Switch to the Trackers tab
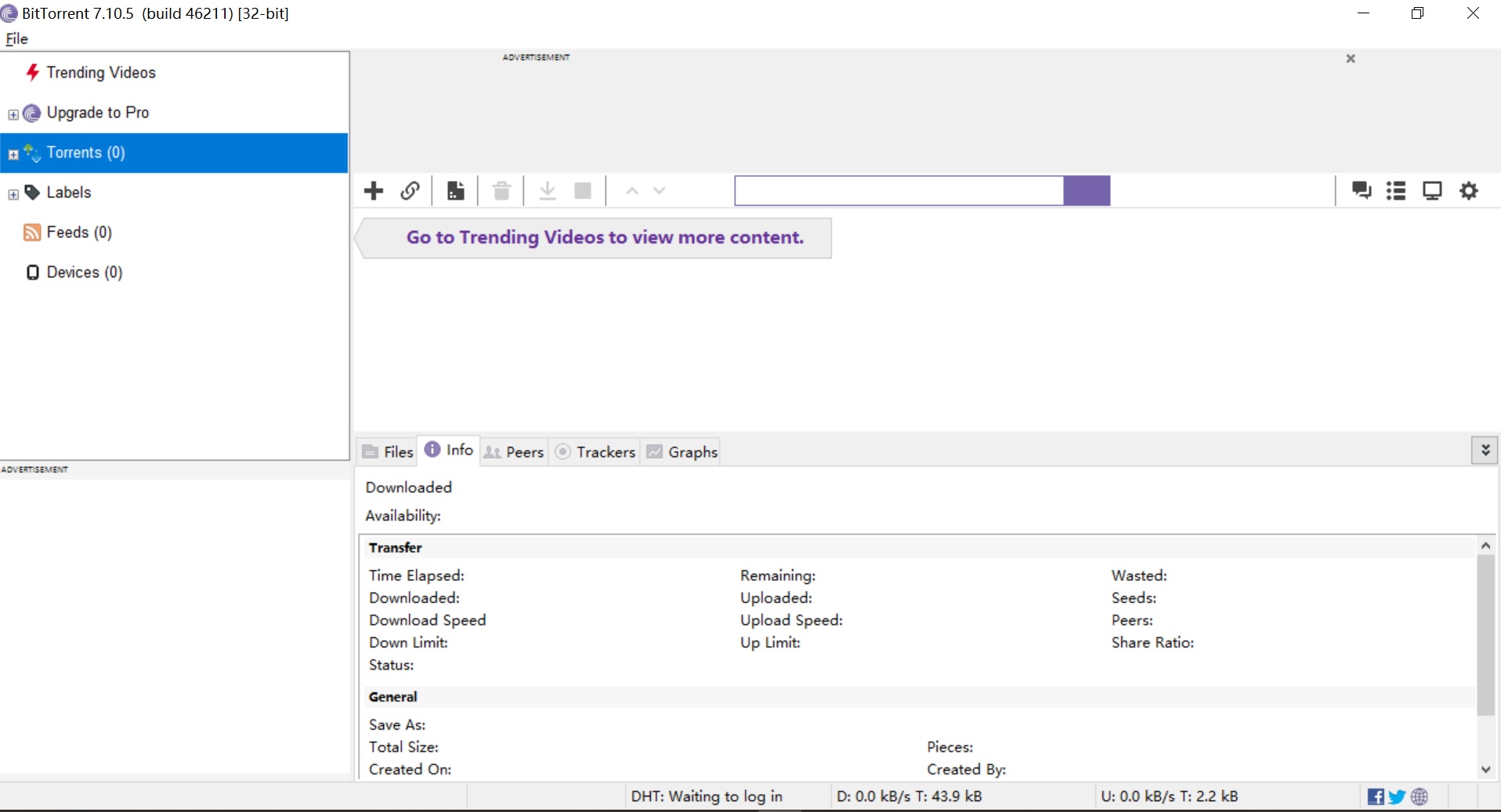Screen dimensions: 1501x812 [595, 452]
